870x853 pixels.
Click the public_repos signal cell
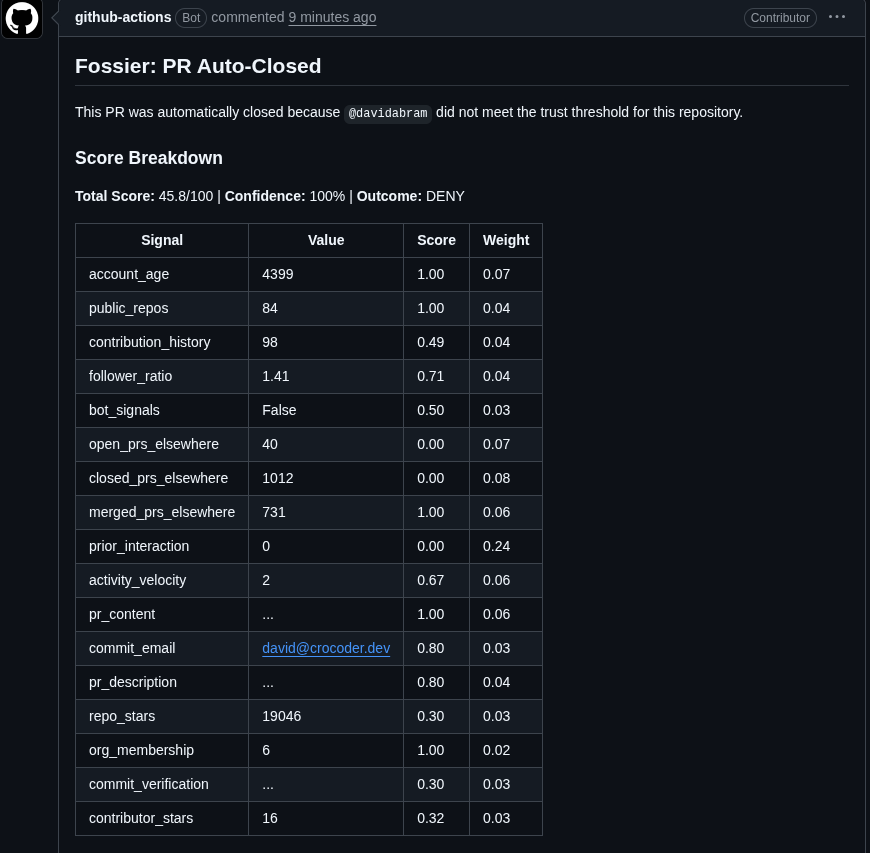(x=162, y=308)
